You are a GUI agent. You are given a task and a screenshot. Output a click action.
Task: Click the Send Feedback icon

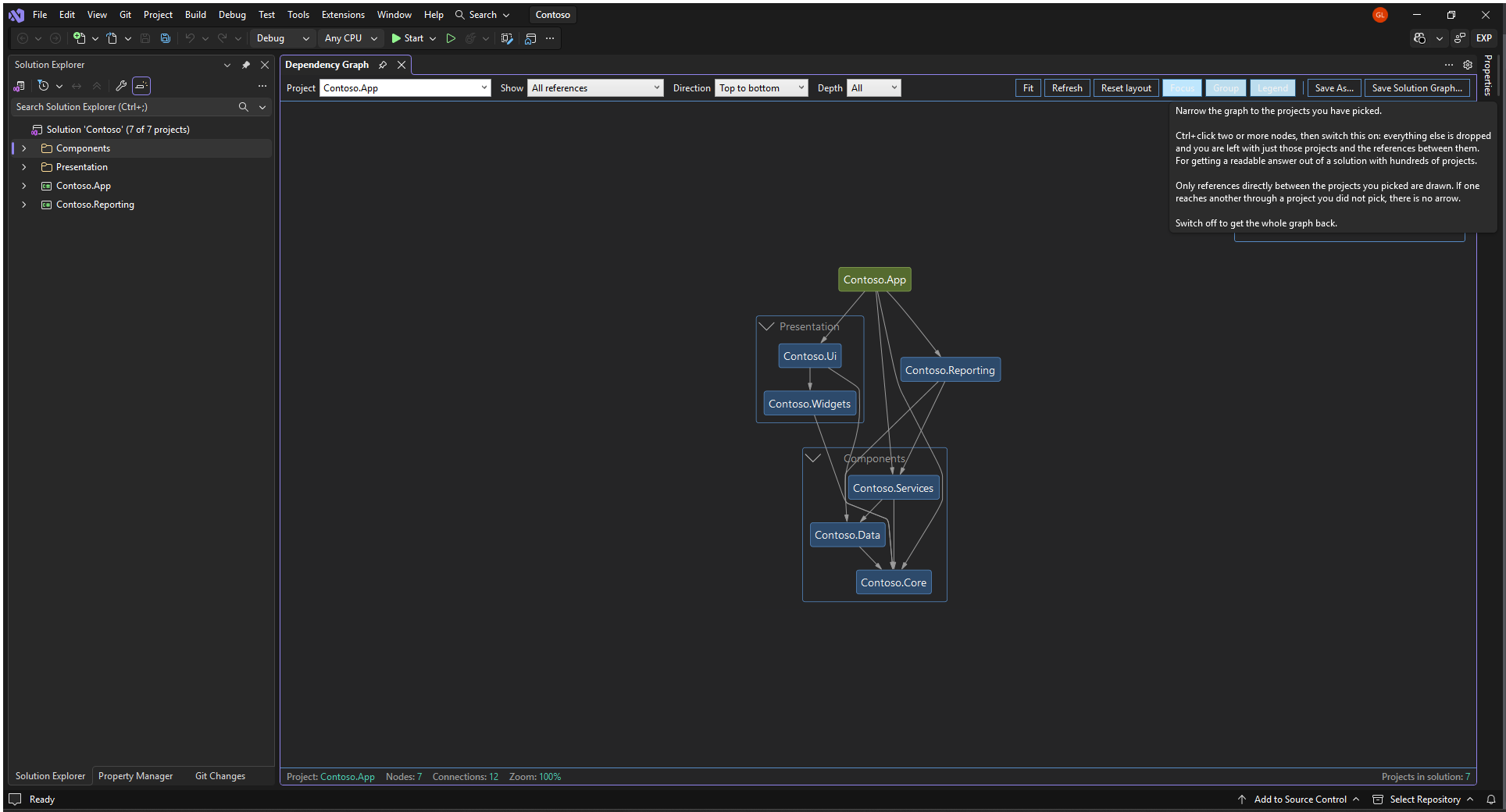pos(1459,38)
